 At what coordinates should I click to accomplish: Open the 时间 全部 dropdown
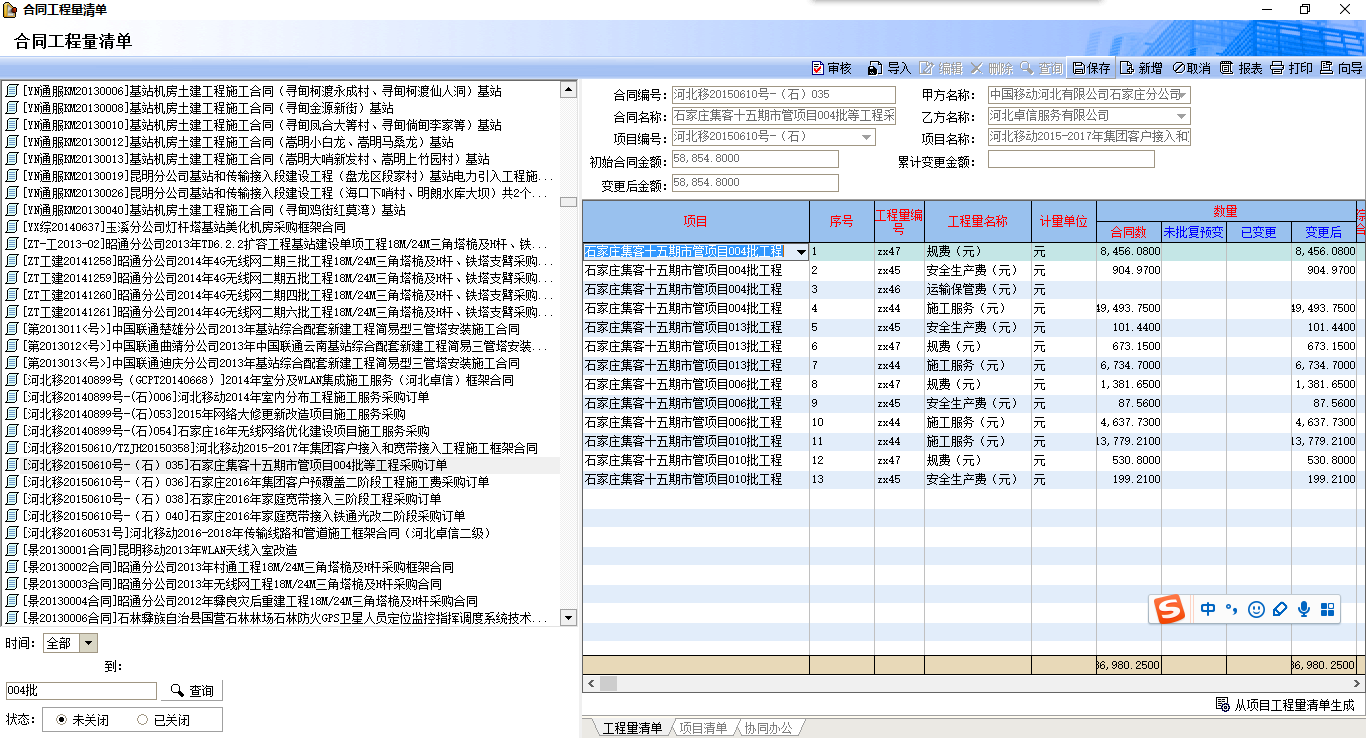(88, 643)
